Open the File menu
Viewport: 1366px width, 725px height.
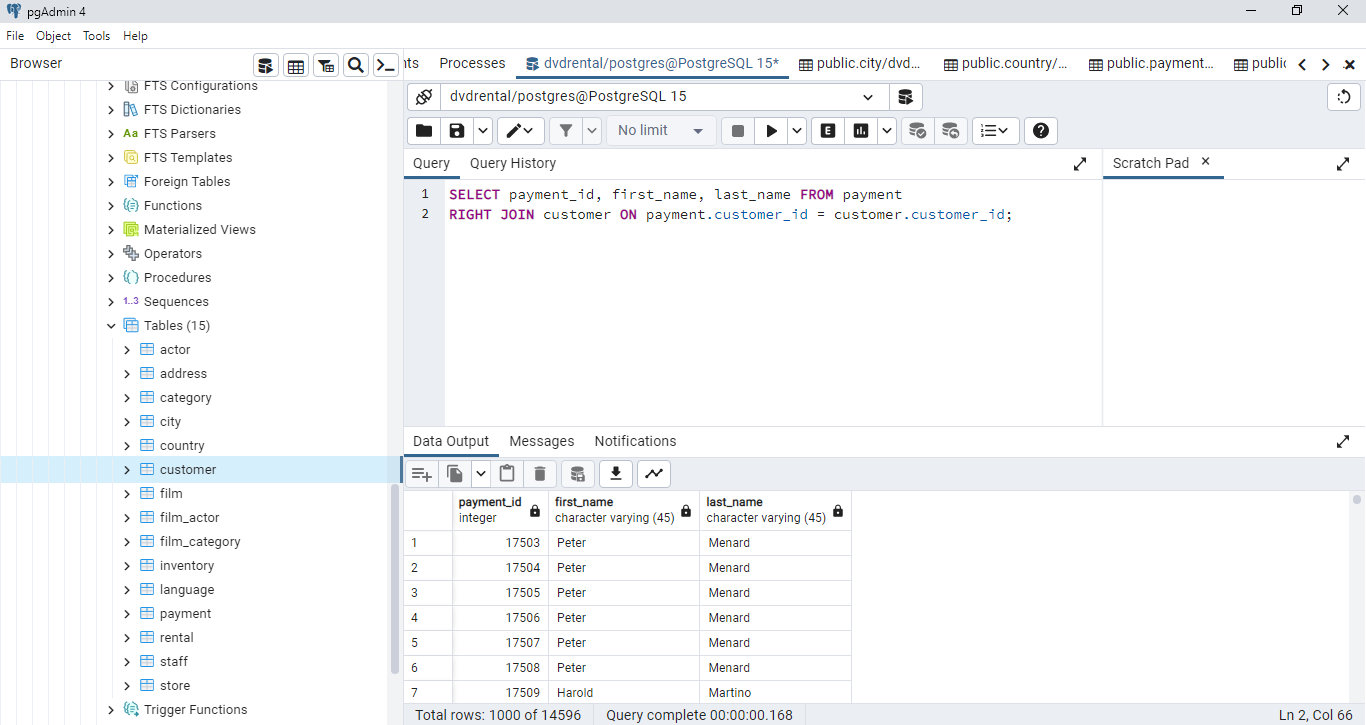click(x=15, y=36)
